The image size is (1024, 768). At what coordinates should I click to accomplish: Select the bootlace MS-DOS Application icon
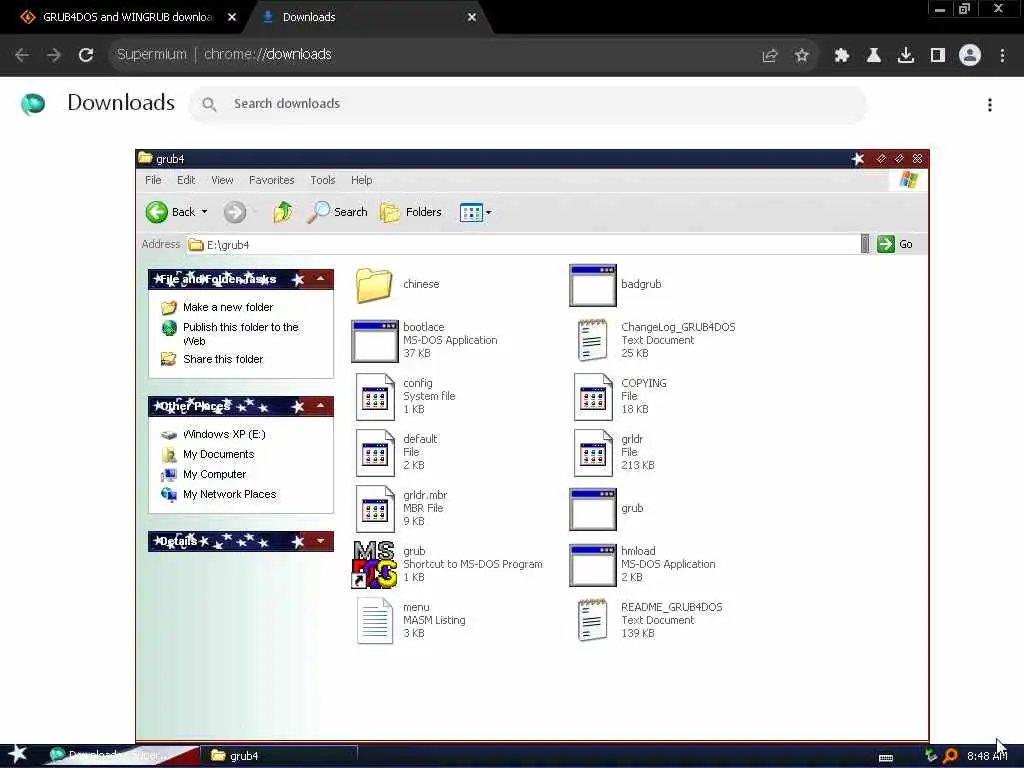(375, 341)
